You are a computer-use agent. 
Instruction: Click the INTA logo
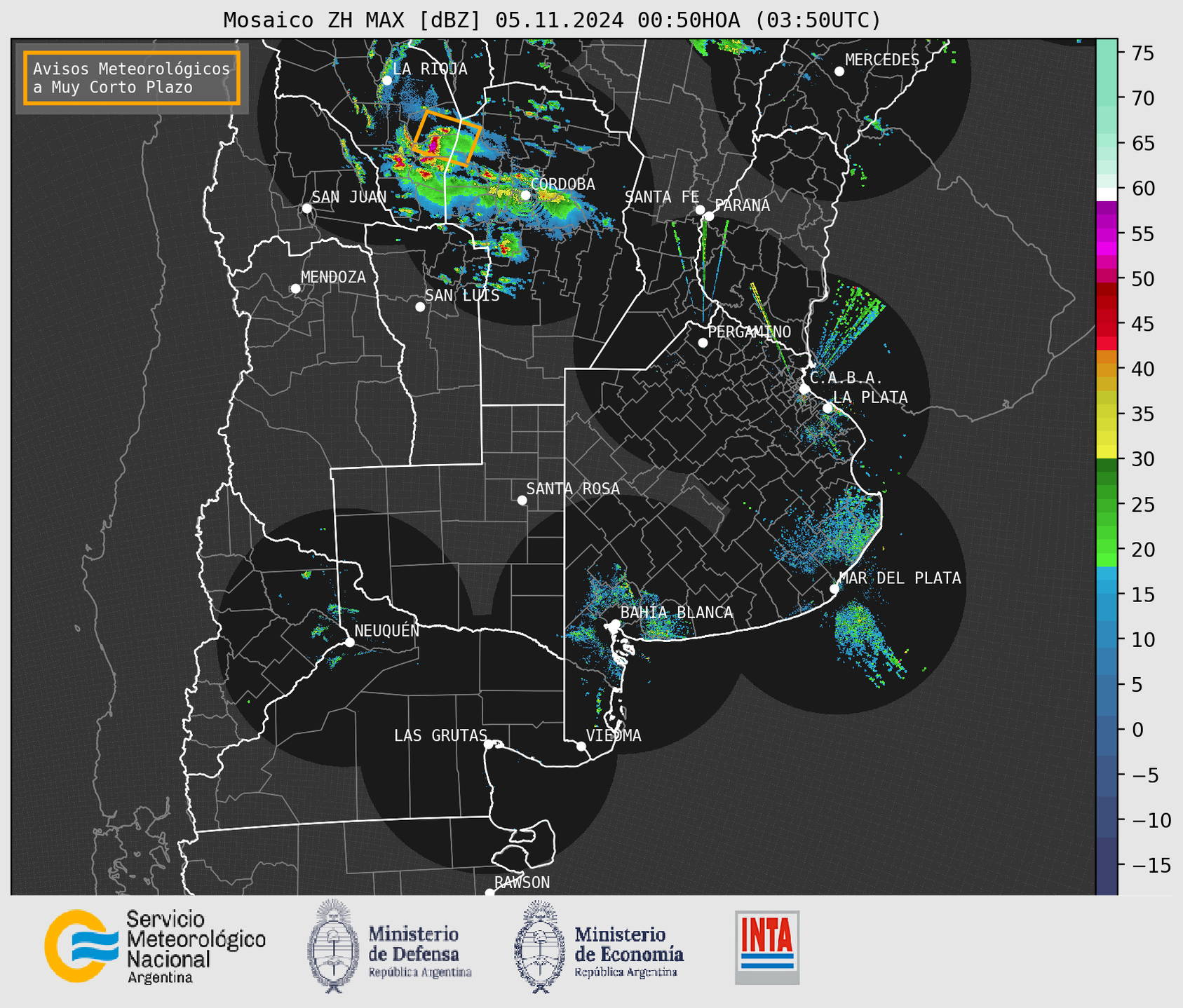767,947
